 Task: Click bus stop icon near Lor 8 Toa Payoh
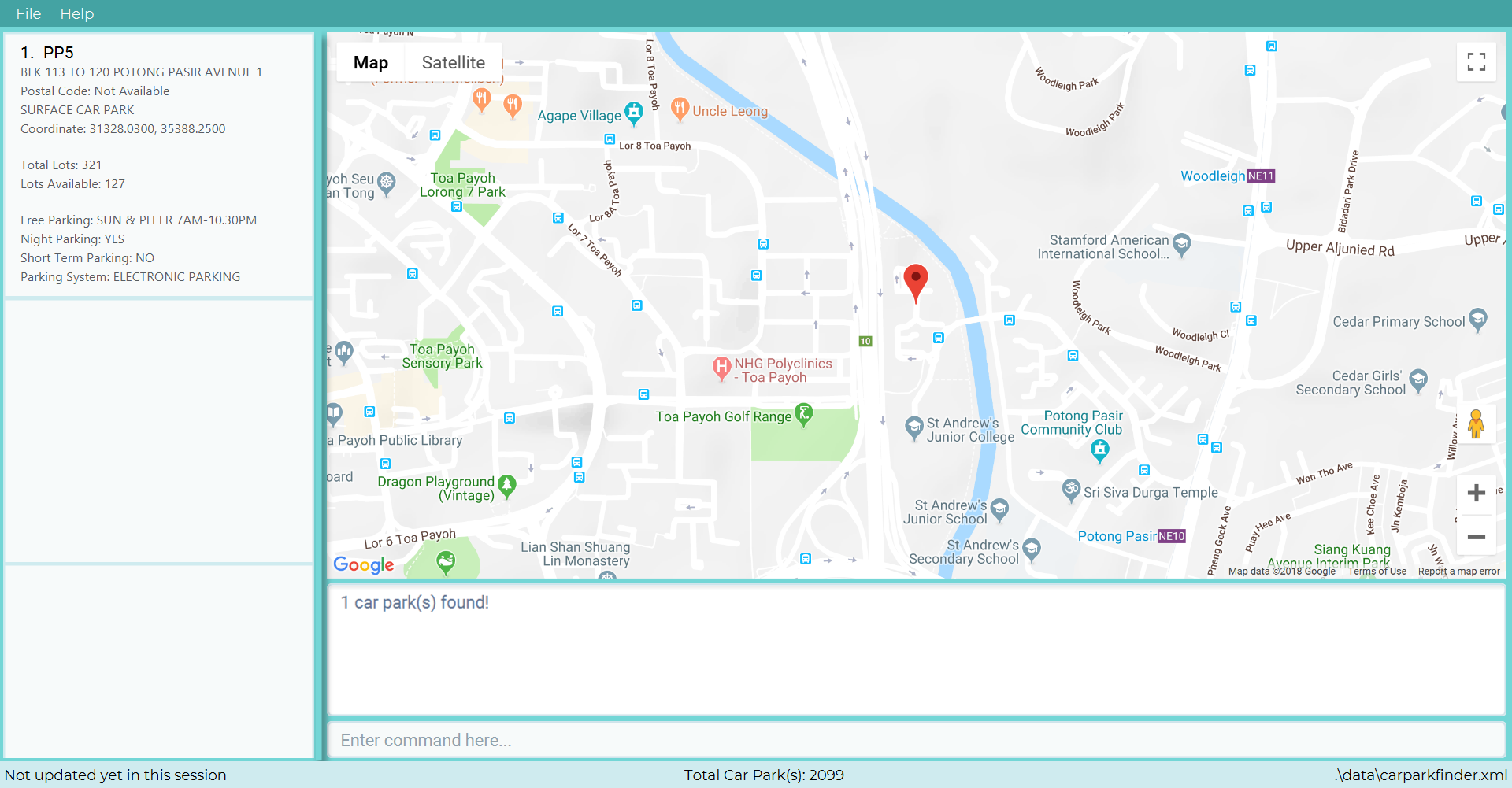[610, 139]
